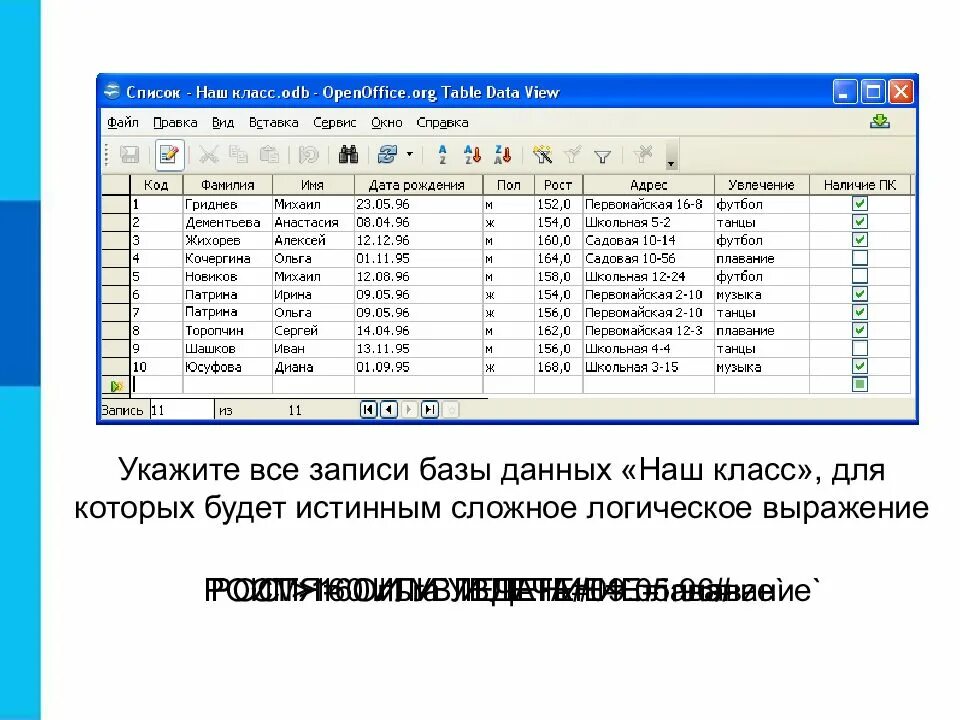This screenshot has width=960, height=720.
Task: Click the Remove Filter/Sort icon
Action: pyautogui.click(x=643, y=154)
